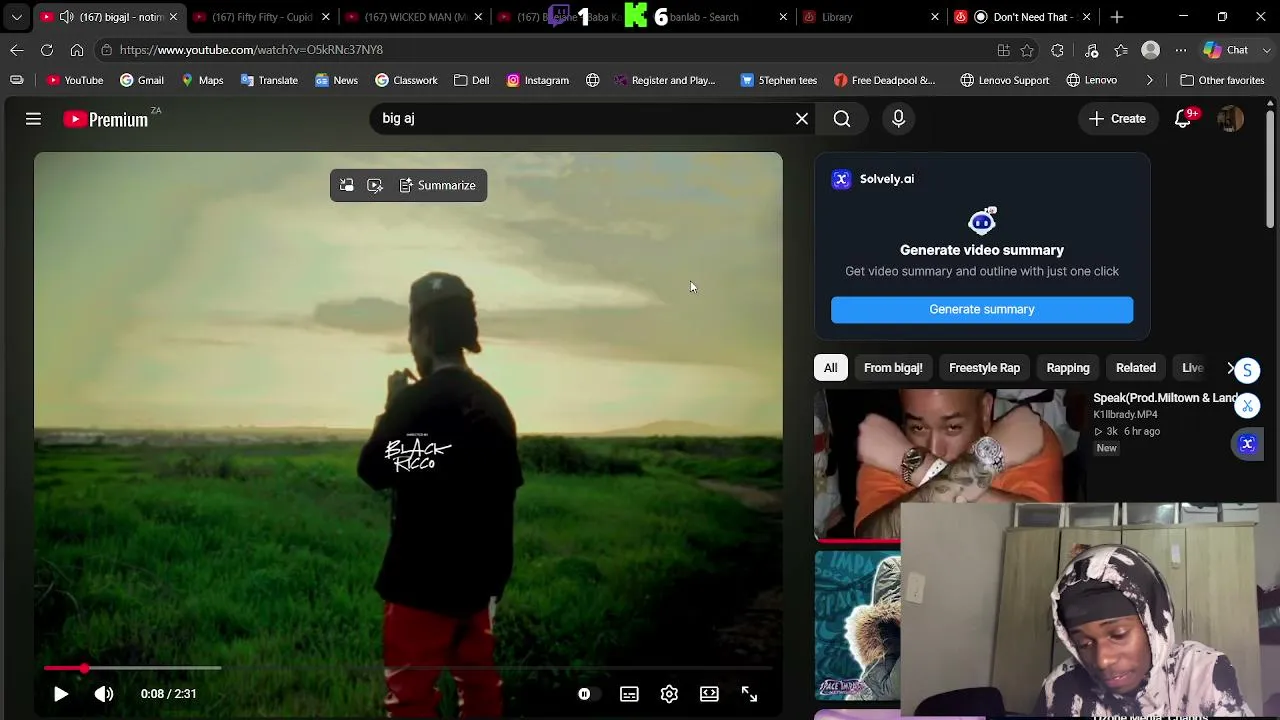Select the 'Related' filter chip

[1136, 368]
